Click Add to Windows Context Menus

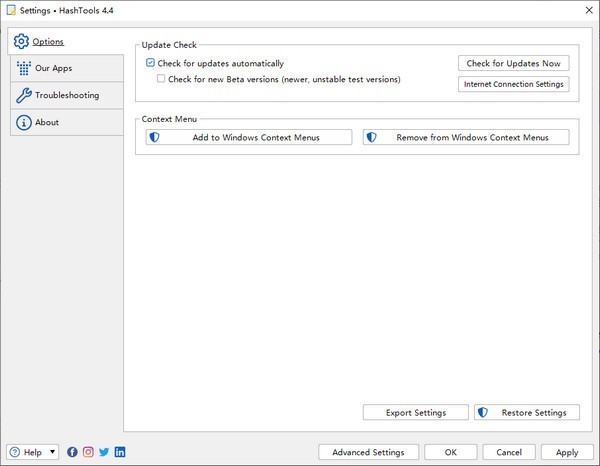click(x=249, y=137)
